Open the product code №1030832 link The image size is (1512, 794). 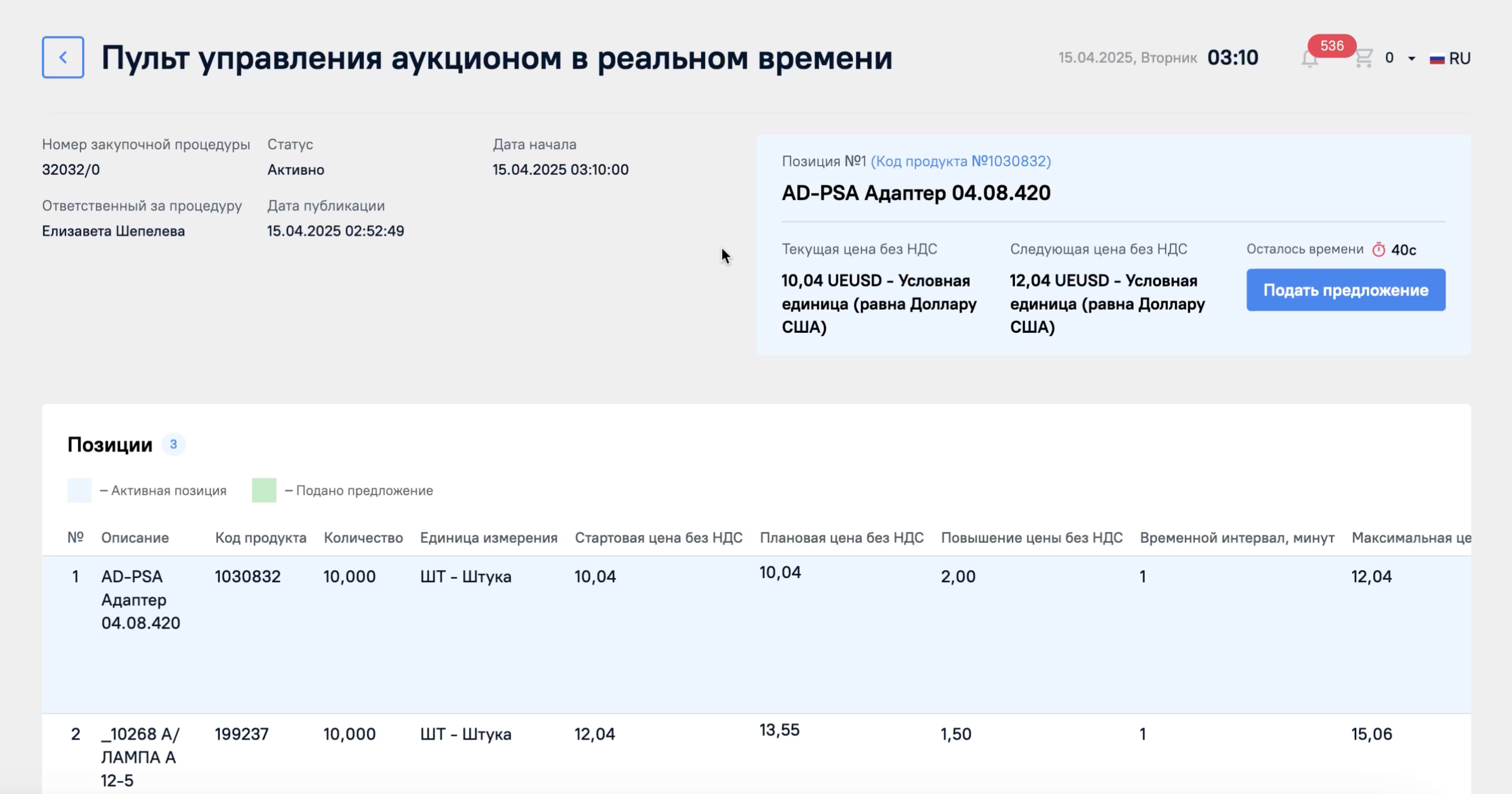click(x=961, y=161)
